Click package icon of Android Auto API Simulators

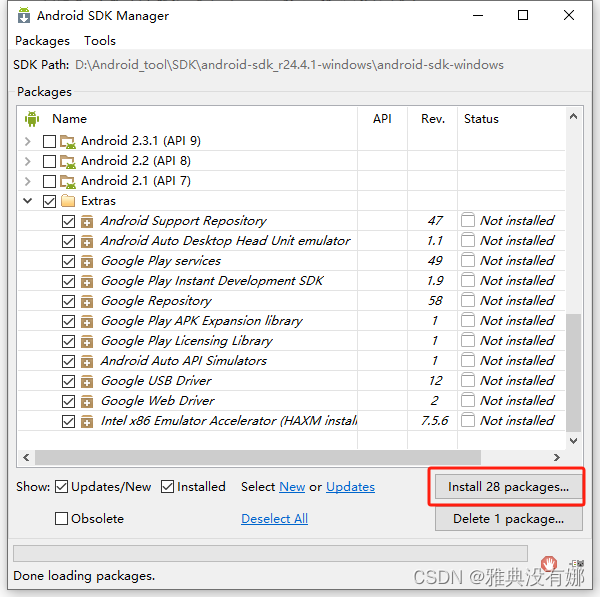[x=87, y=361]
